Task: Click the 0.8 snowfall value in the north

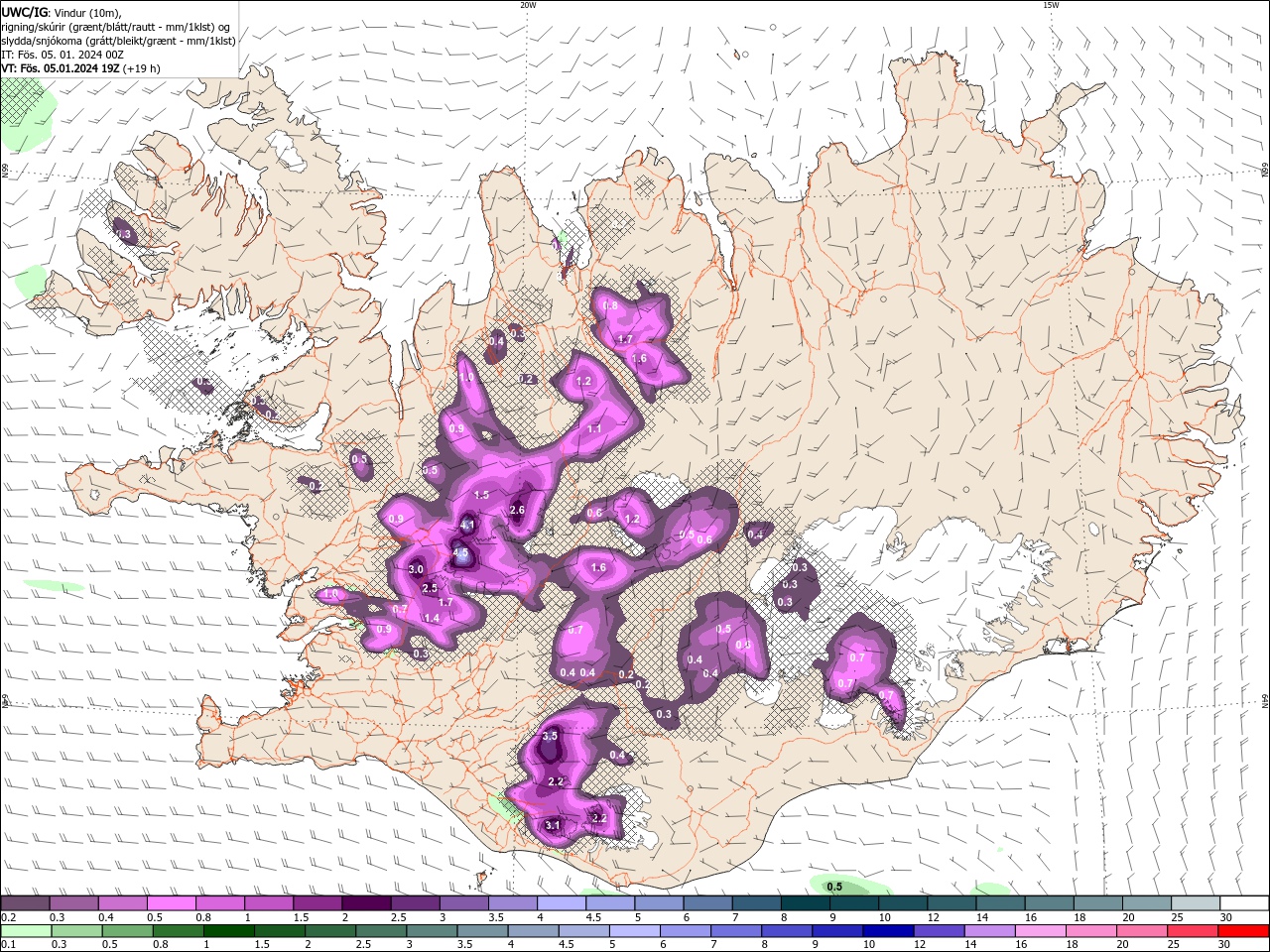Action: pyautogui.click(x=610, y=305)
